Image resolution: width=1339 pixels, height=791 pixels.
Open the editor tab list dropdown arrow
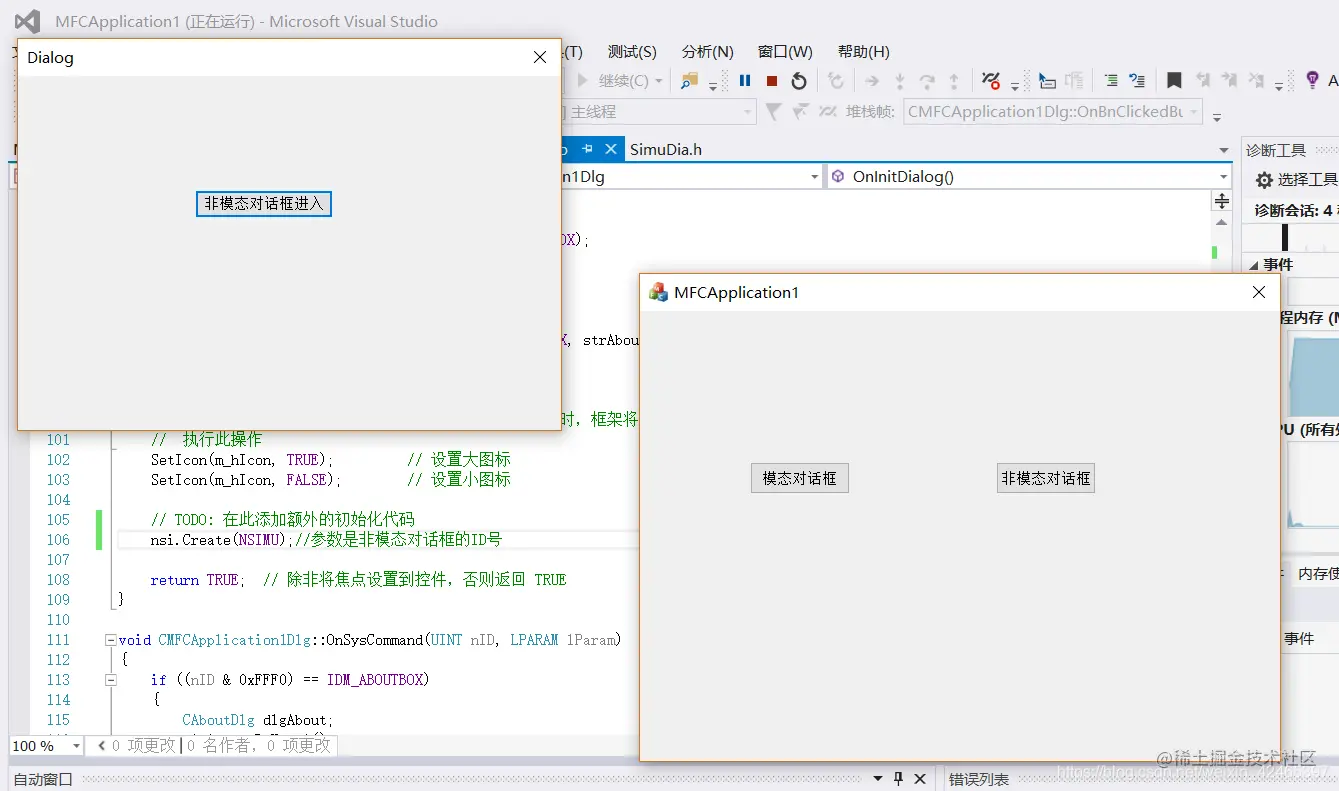[x=1224, y=150]
